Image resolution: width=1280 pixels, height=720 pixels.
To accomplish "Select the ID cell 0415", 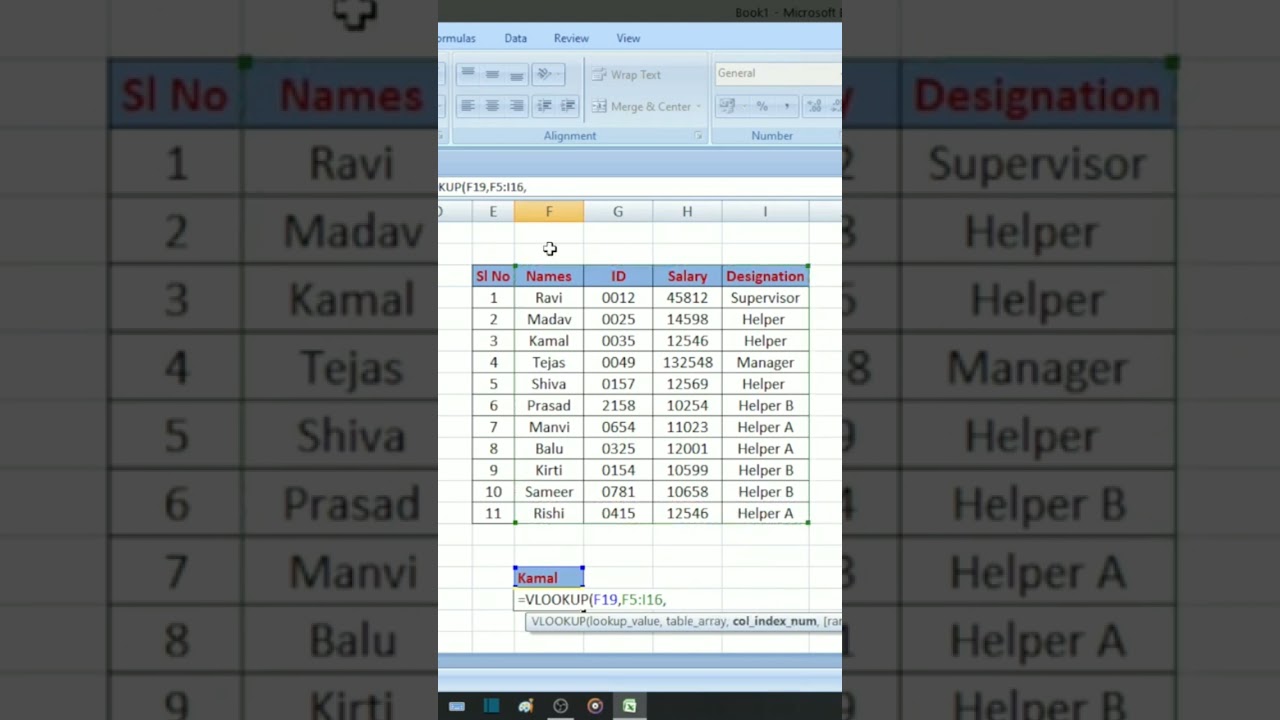I will [x=618, y=513].
